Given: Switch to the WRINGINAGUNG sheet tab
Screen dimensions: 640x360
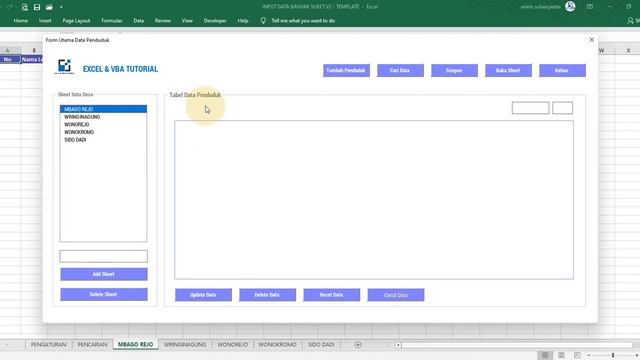Looking at the screenshot, I should coord(185,345).
